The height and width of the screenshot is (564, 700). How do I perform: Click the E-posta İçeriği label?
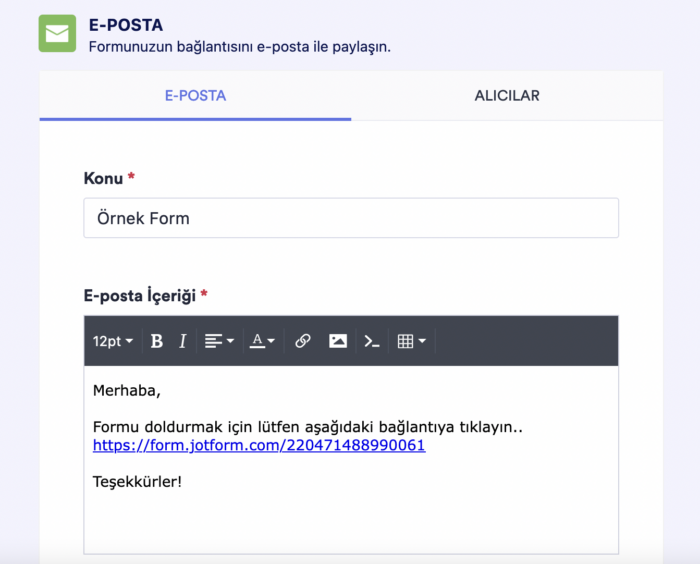139,295
